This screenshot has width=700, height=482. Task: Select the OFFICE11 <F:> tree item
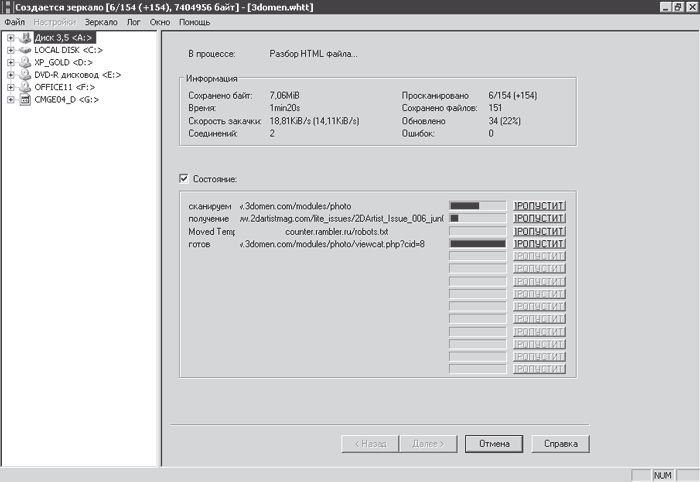65,87
